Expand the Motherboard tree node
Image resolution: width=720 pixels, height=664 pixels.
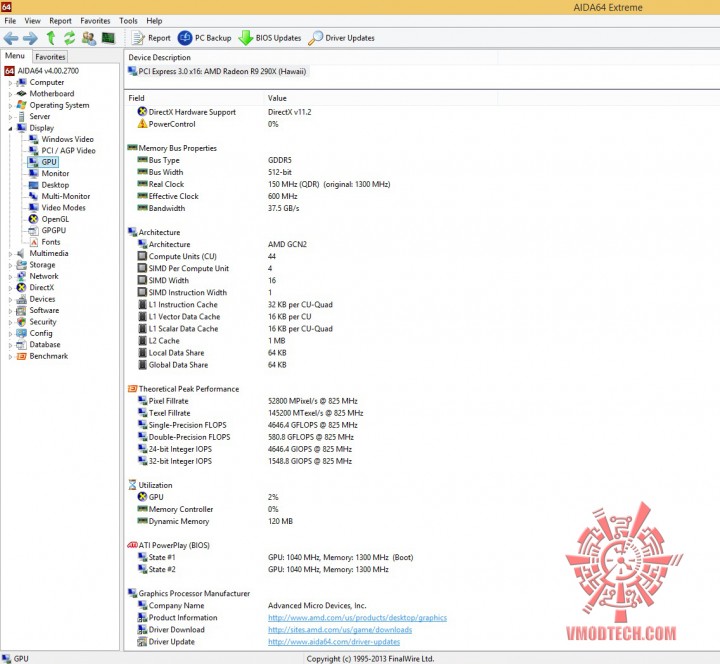10,94
